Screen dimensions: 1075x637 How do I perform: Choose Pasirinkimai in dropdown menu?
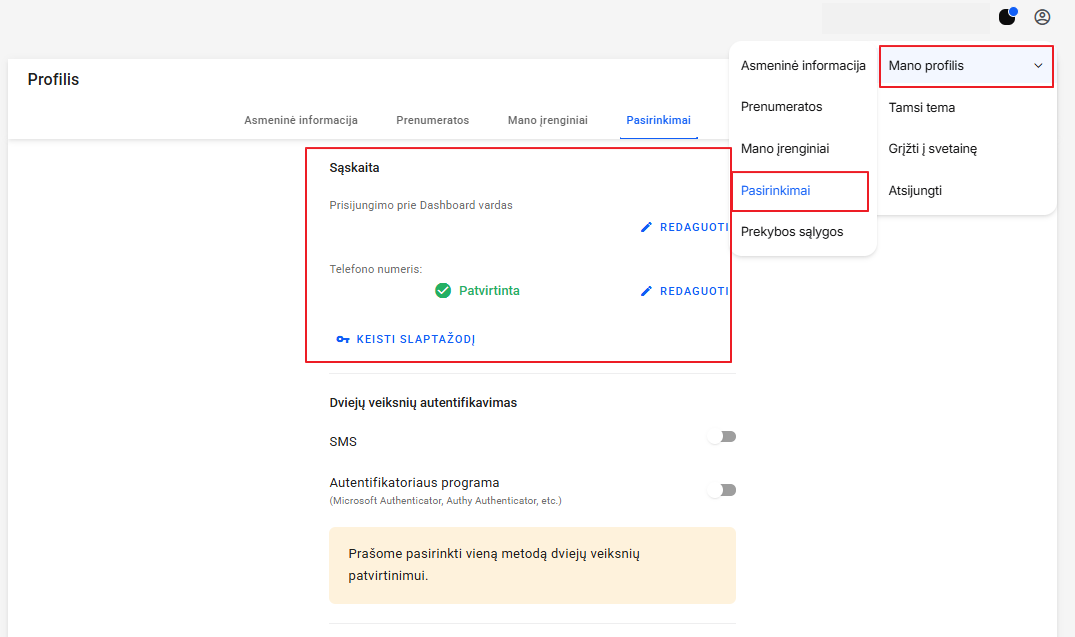775,191
